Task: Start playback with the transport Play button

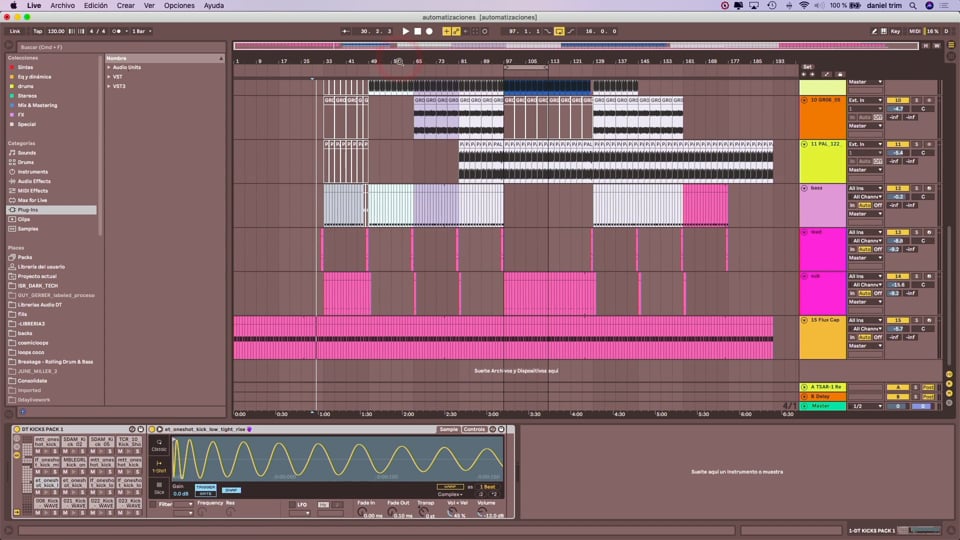Action: (405, 31)
